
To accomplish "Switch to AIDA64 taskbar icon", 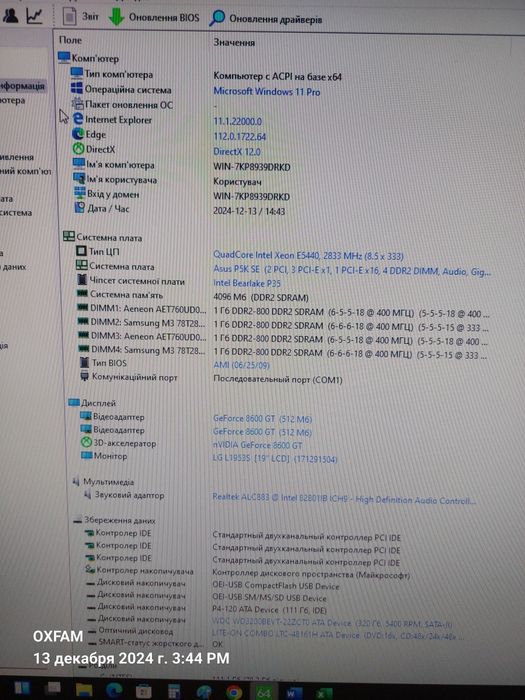I will click(x=263, y=692).
